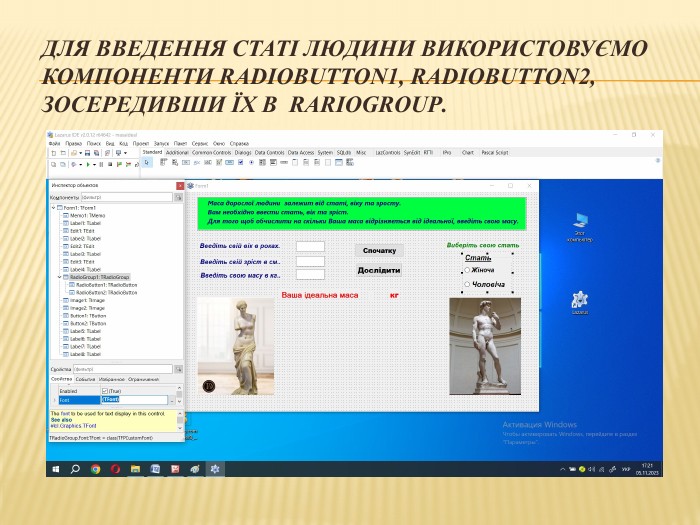Image resolution: width=700 pixels, height=525 pixels.
Task: Select the pointer tool in component palette
Action: click(x=147, y=162)
